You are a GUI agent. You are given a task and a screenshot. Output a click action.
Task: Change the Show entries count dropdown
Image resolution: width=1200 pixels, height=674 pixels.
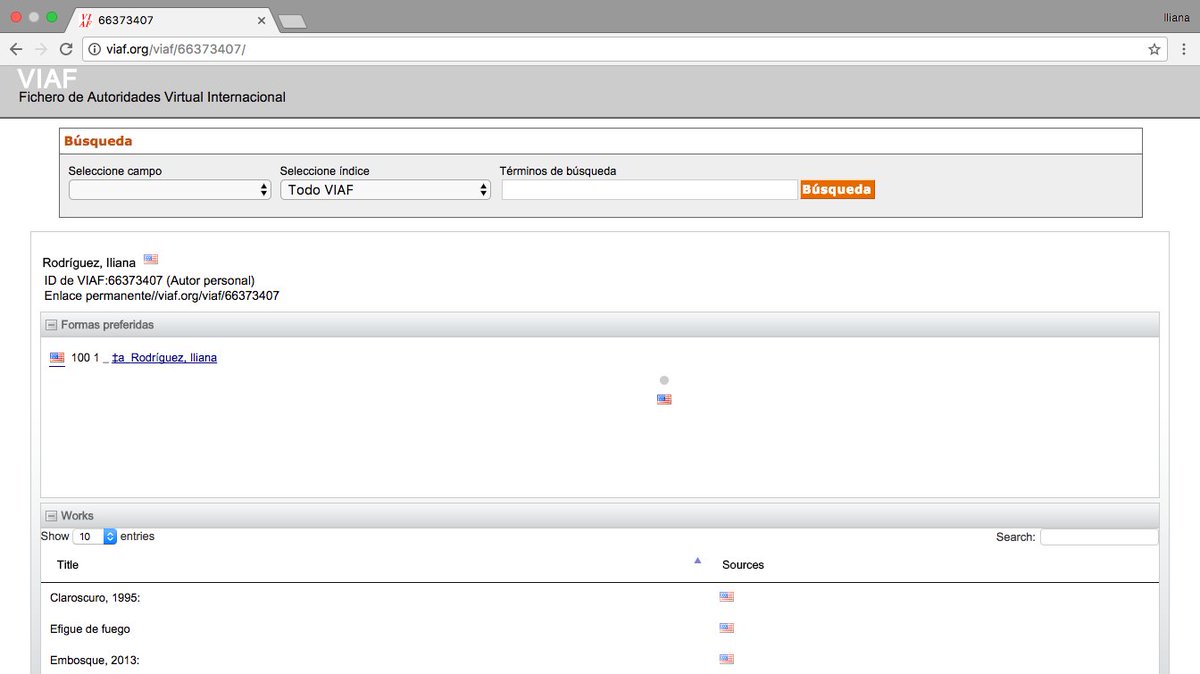(x=95, y=537)
